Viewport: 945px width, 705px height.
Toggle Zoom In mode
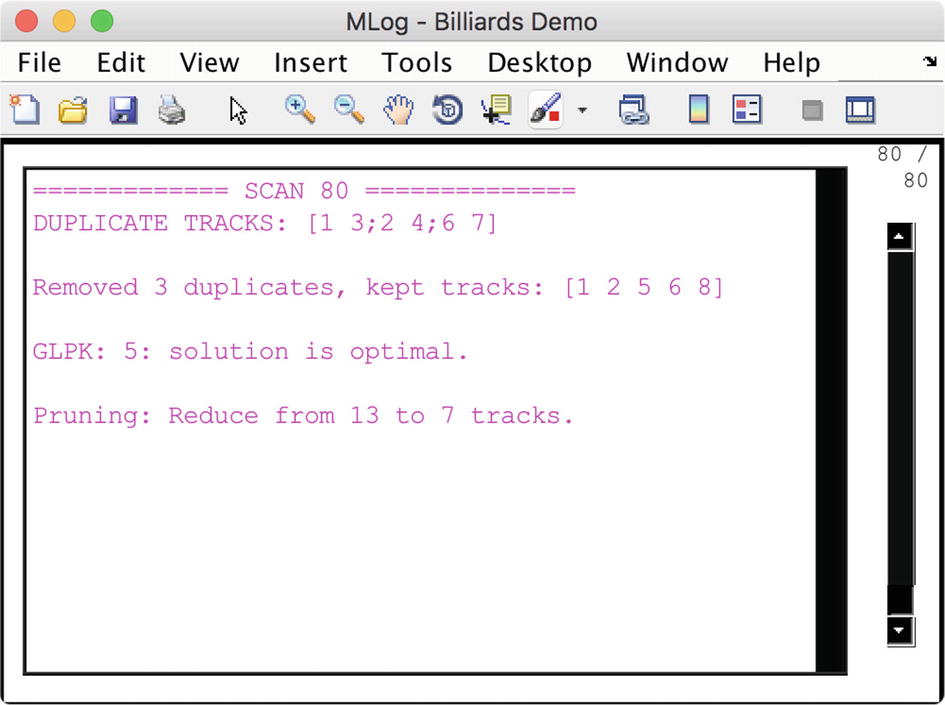pos(299,110)
